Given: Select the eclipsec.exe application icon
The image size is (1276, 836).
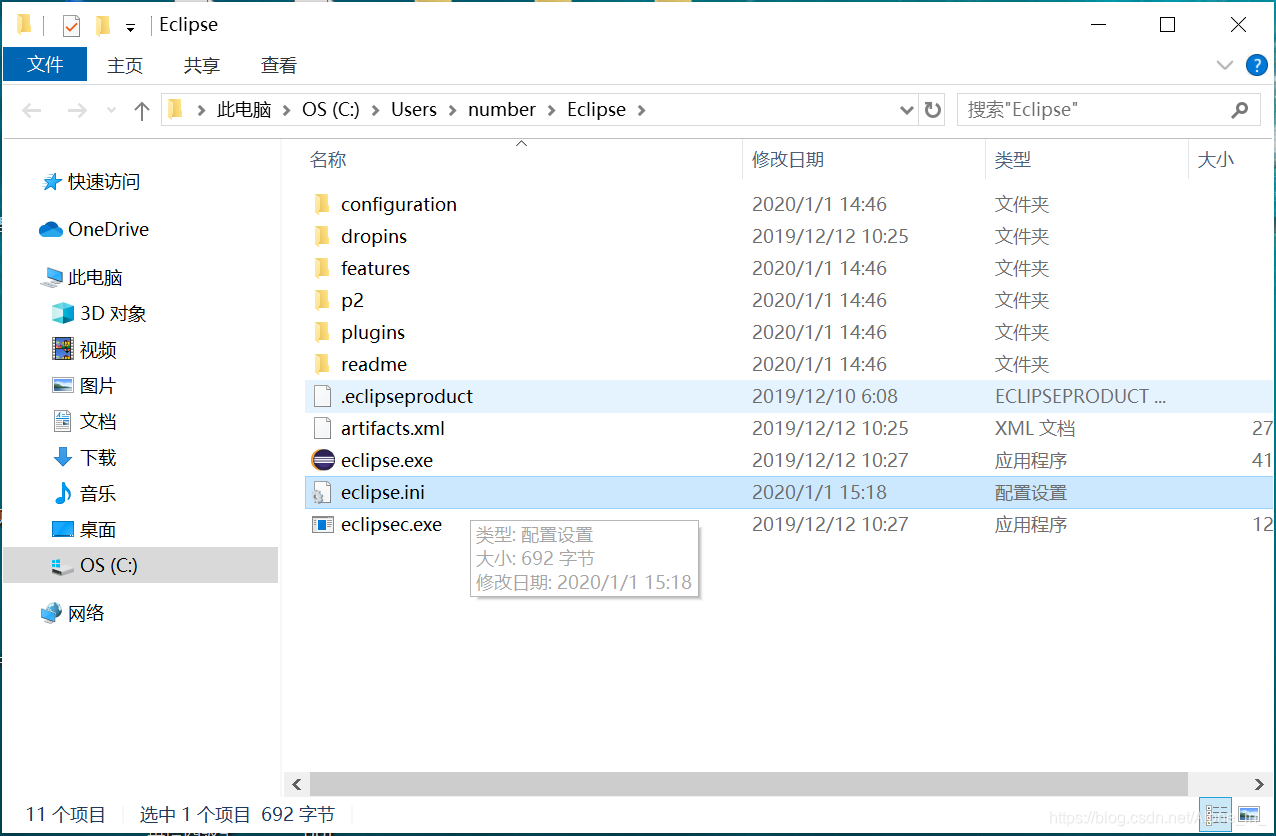Looking at the screenshot, I should pos(322,525).
